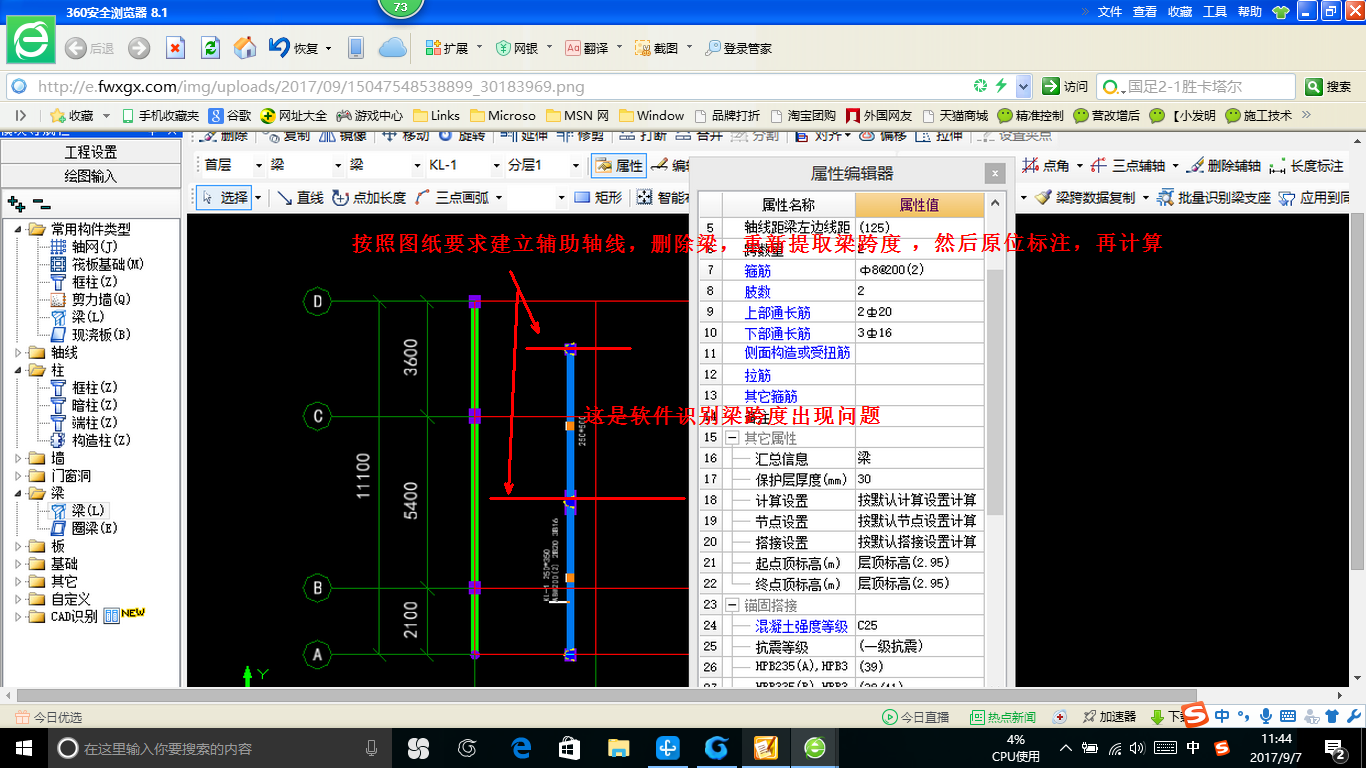
Task: Click the expand-all plus icon in tree panel
Action: pyautogui.click(x=16, y=203)
